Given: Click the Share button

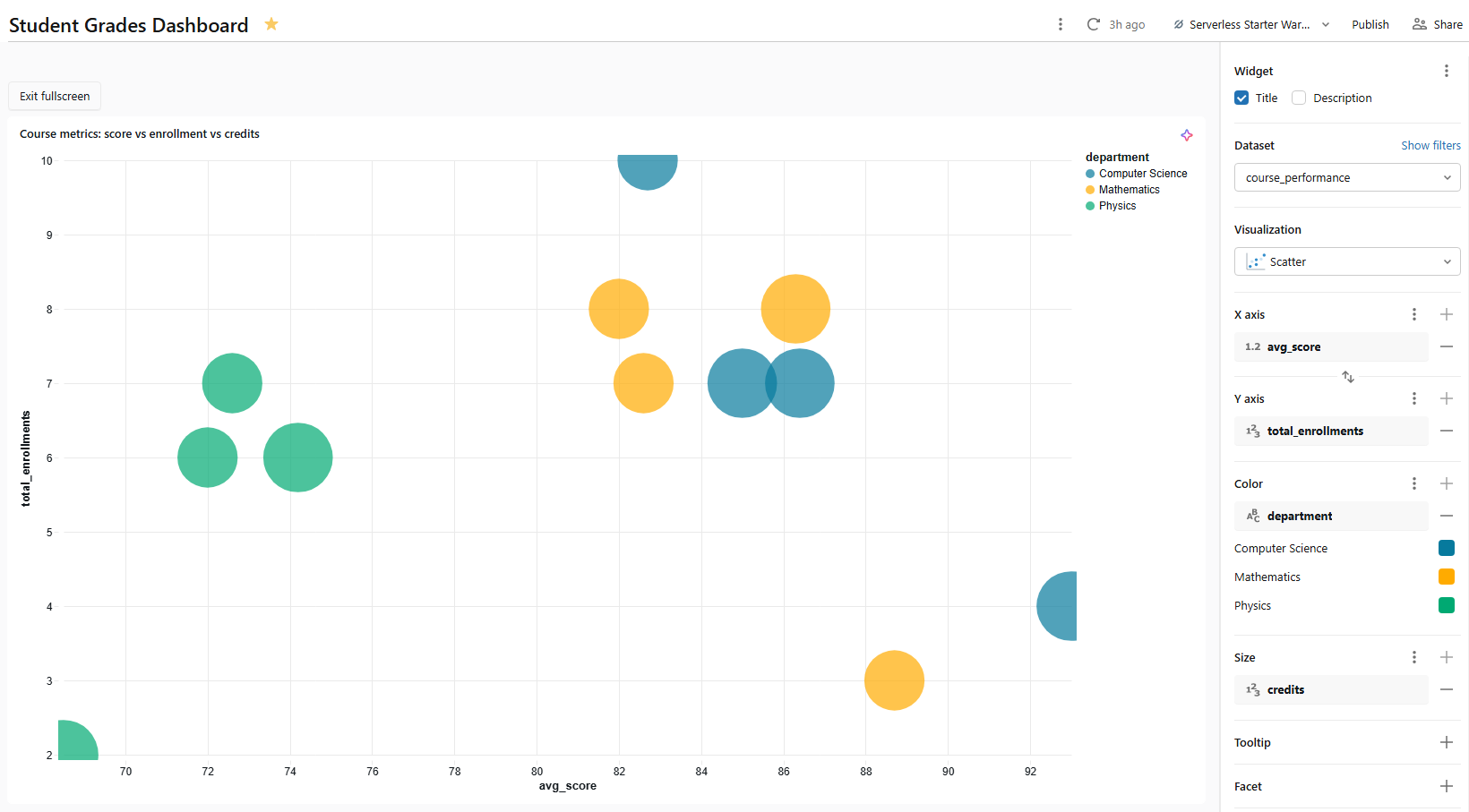Looking at the screenshot, I should 1438,24.
